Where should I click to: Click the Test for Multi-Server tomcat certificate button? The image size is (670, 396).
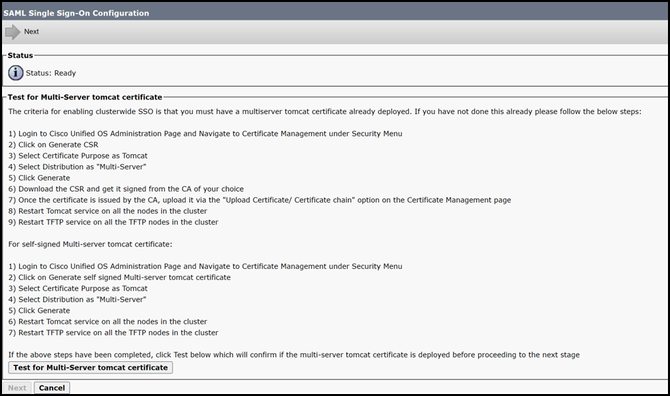[91, 367]
